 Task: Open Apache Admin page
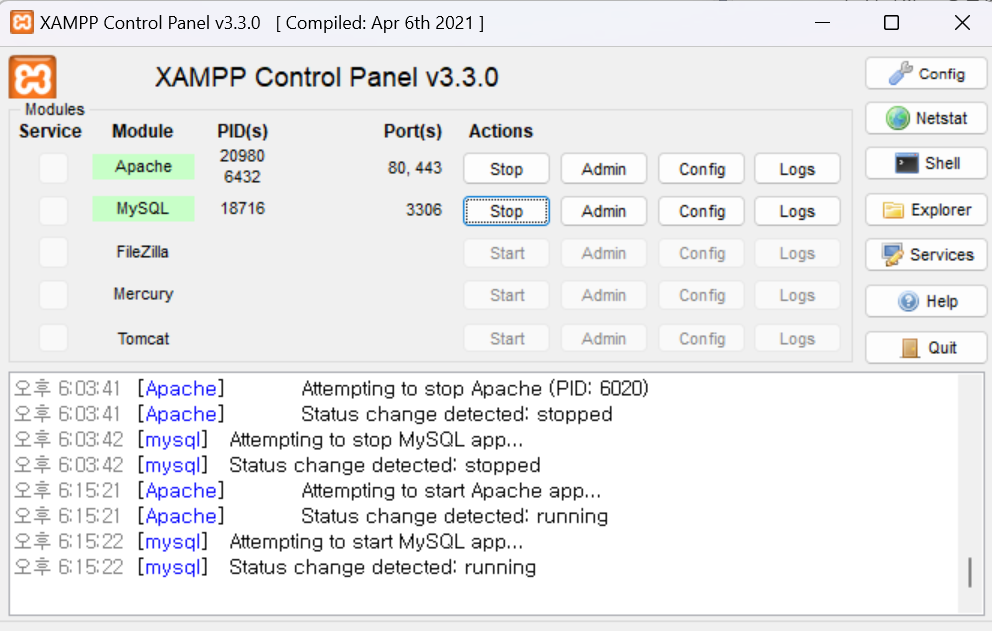pyautogui.click(x=604, y=169)
